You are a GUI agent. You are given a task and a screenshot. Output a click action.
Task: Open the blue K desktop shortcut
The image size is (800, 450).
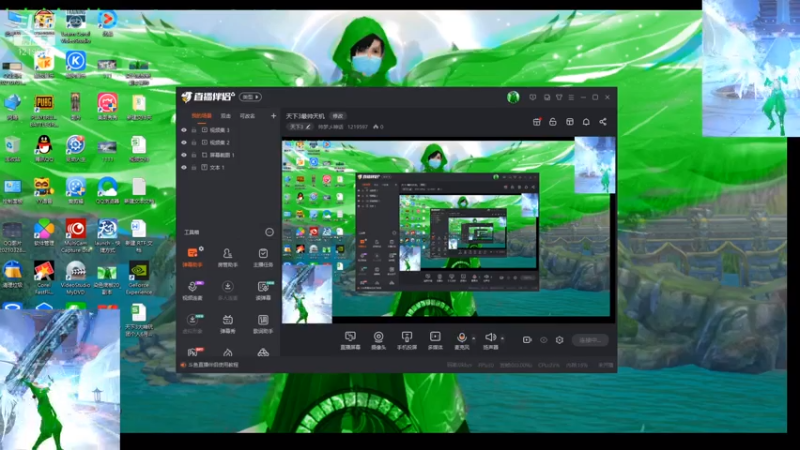(x=76, y=64)
